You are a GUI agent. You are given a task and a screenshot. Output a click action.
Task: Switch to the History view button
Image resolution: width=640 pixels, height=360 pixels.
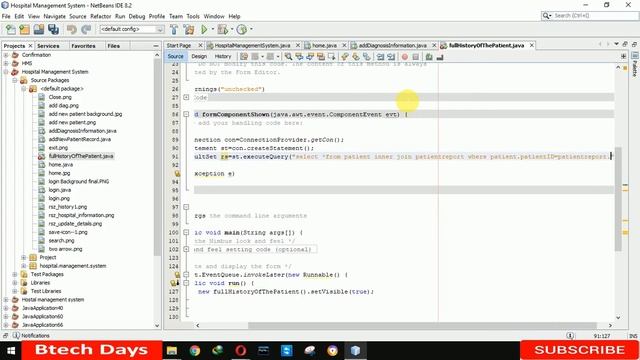click(223, 56)
